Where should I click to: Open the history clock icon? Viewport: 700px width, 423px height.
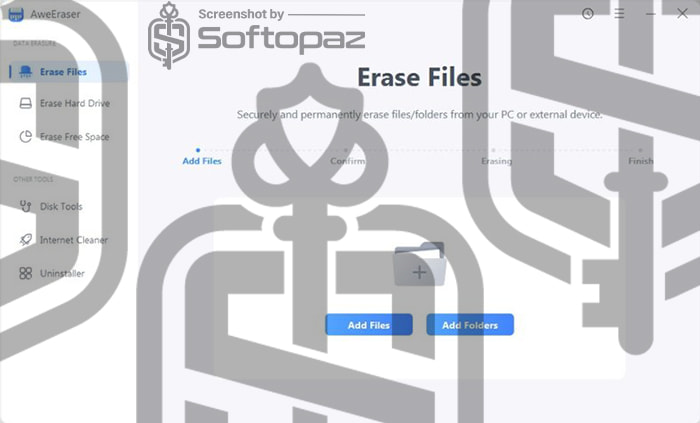pos(588,14)
